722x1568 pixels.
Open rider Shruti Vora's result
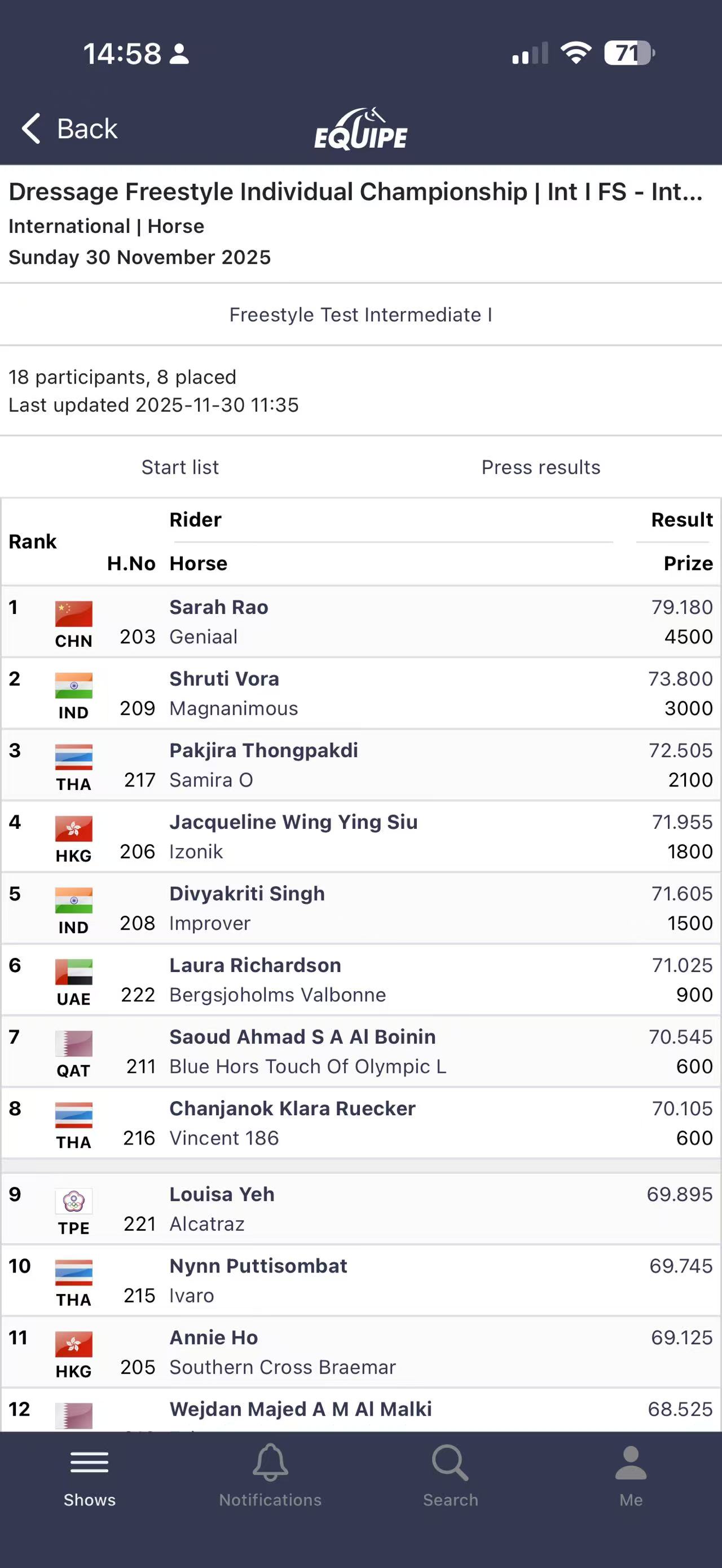(224, 679)
